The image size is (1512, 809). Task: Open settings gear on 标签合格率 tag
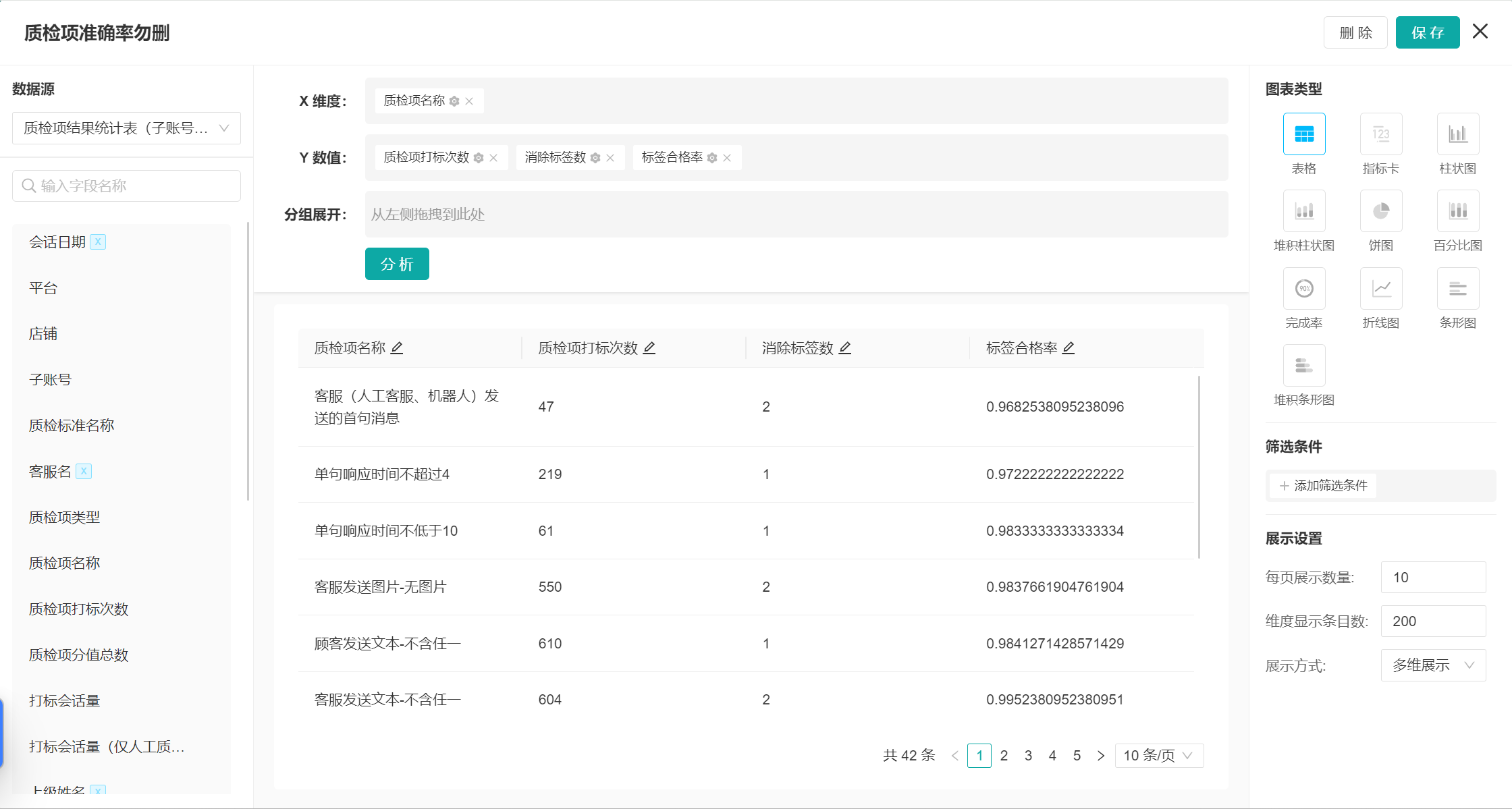[x=712, y=158]
